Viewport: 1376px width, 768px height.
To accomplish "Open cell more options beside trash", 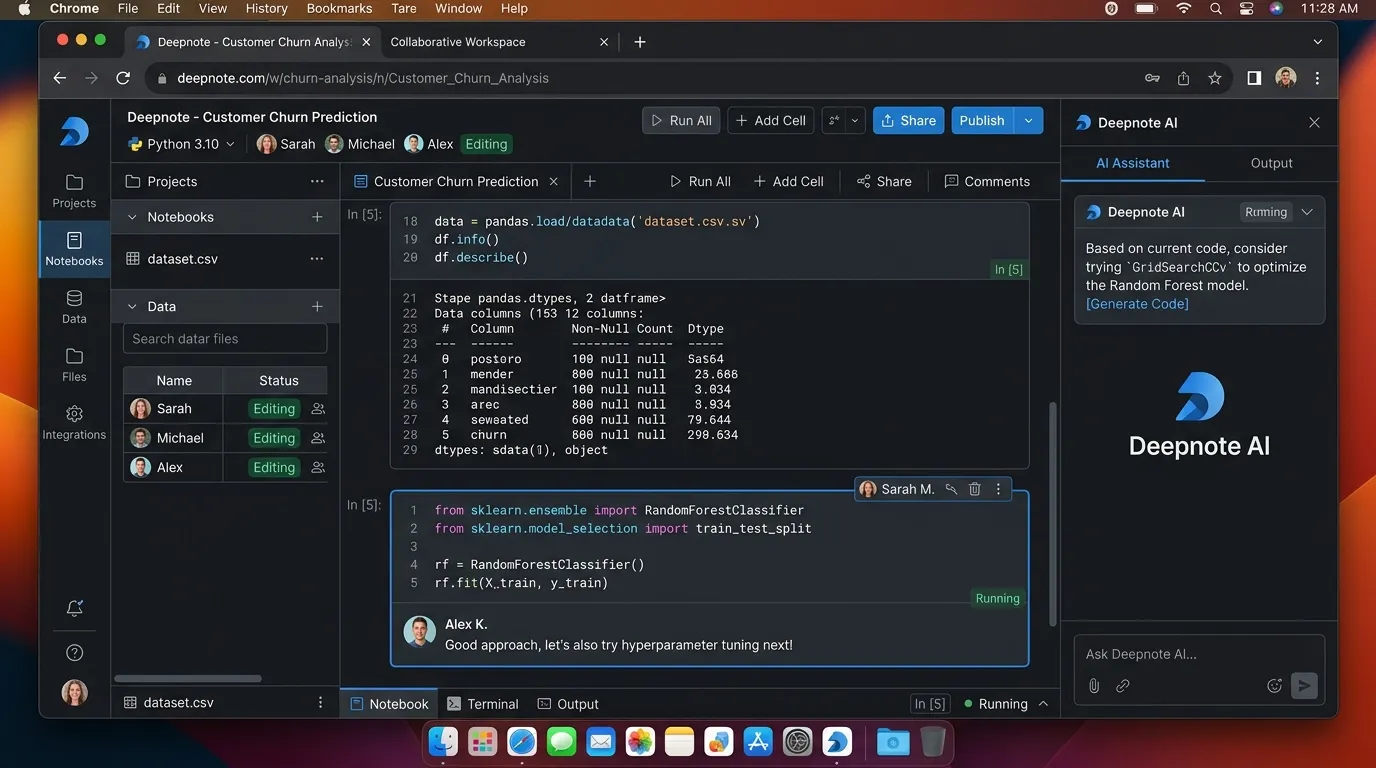I will [x=998, y=489].
